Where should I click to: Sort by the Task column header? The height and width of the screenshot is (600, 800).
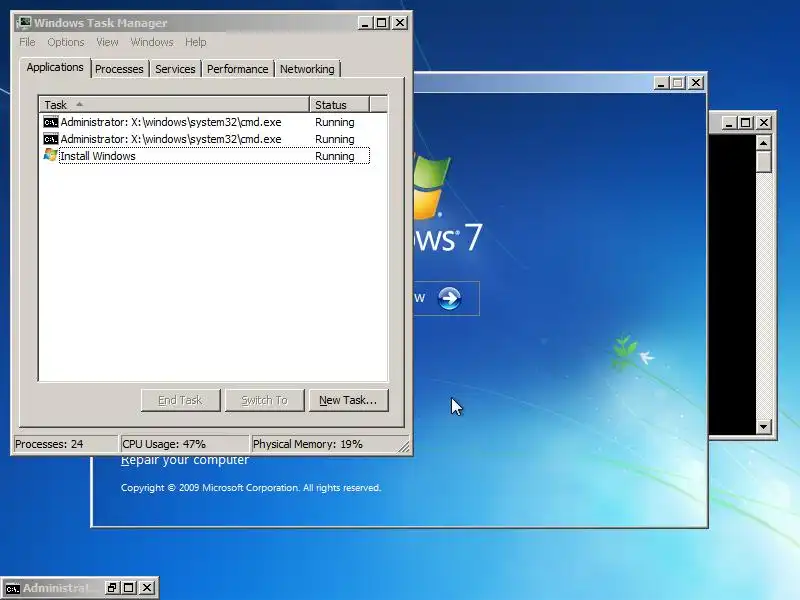coord(174,105)
